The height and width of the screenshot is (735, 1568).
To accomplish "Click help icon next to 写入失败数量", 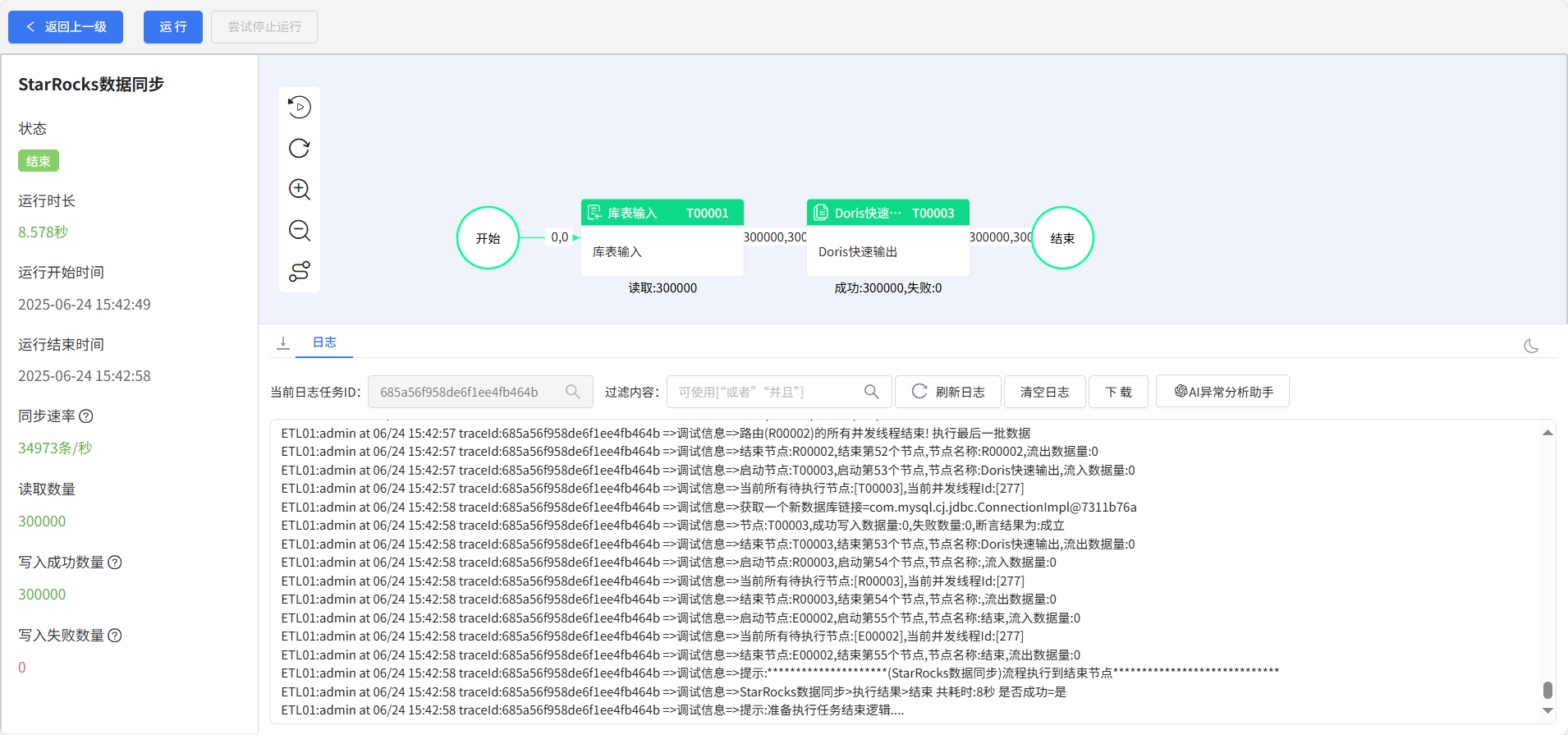I will (115, 636).
